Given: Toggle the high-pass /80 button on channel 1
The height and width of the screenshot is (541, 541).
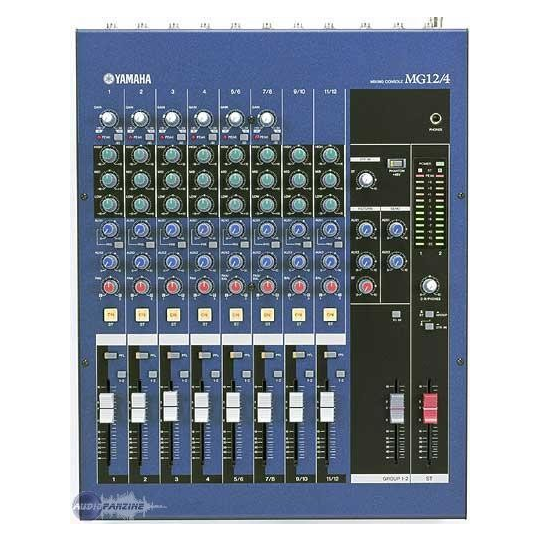Looking at the screenshot, I should pos(118,137).
